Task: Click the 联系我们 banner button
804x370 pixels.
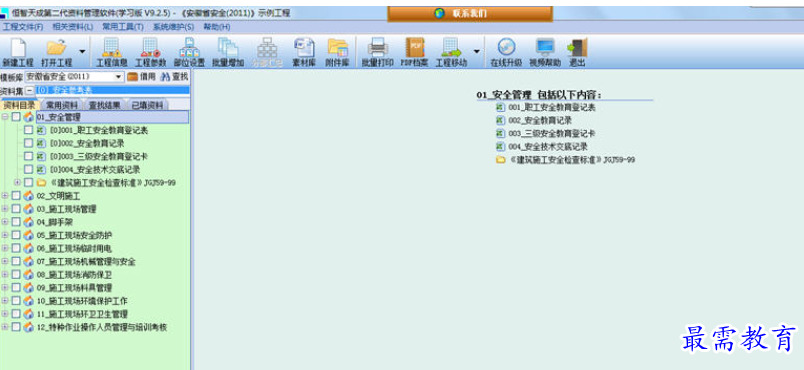Action: point(470,14)
